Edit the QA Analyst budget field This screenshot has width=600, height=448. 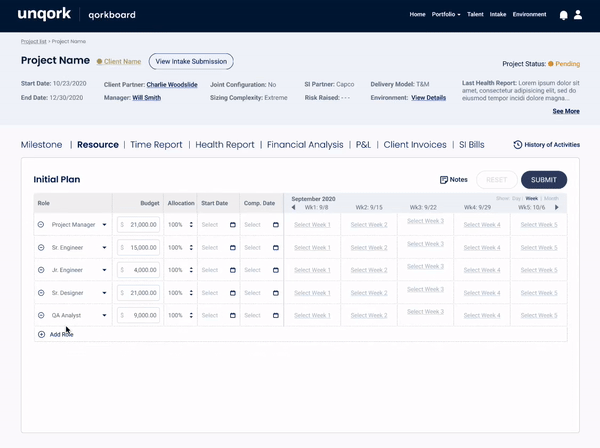(139, 315)
